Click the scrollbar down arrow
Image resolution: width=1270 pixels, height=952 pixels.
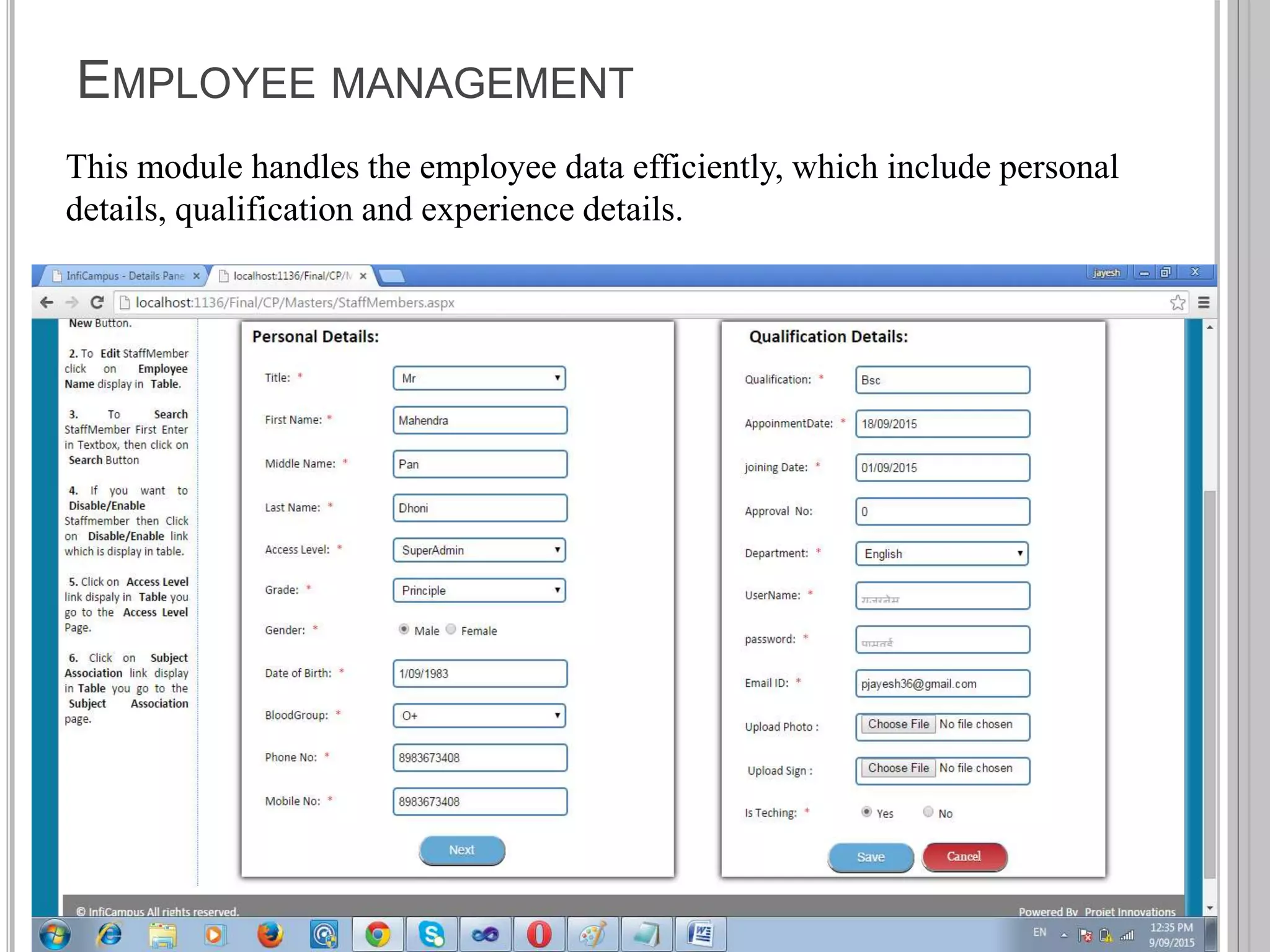point(1210,909)
